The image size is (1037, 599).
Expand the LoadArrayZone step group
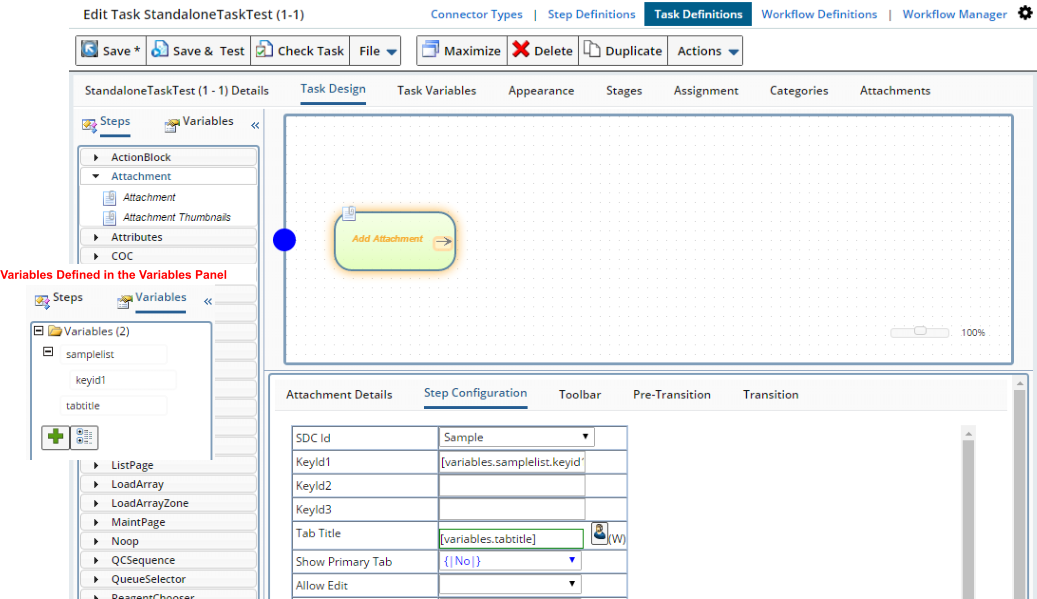click(97, 503)
